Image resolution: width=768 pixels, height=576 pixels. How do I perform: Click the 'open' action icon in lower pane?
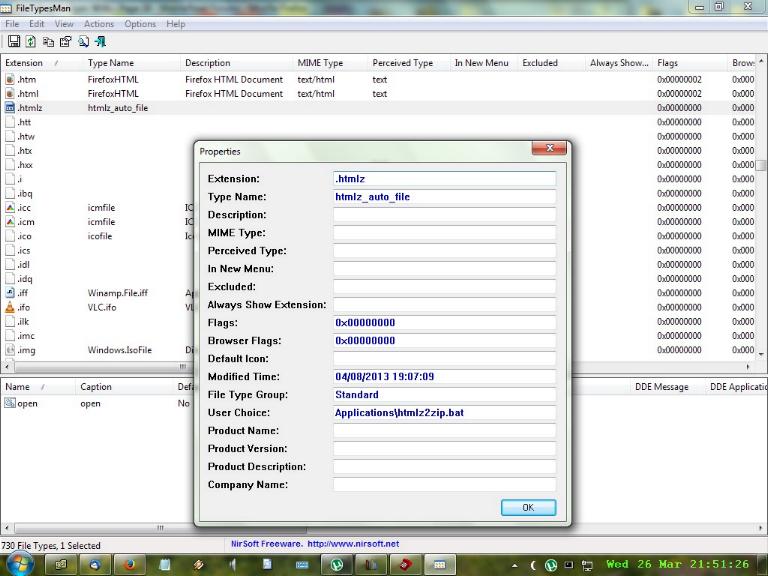point(10,403)
